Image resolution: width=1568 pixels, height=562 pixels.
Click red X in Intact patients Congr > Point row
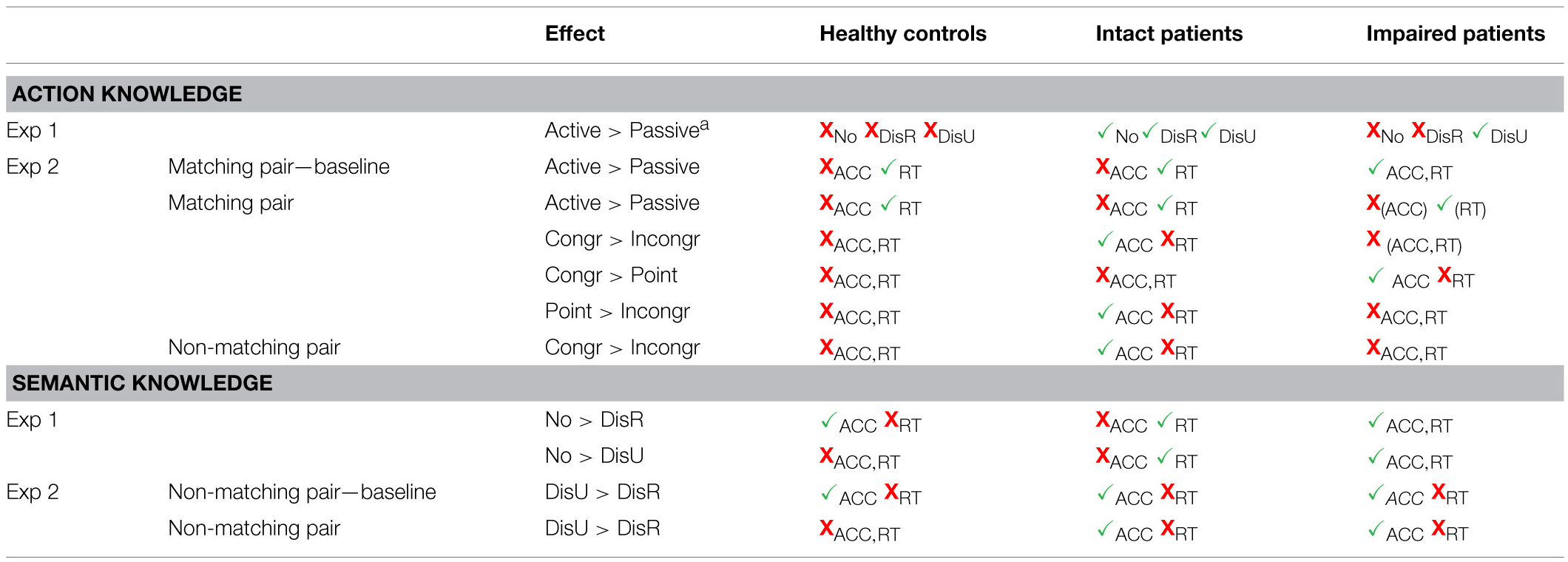pyautogui.click(x=1103, y=275)
